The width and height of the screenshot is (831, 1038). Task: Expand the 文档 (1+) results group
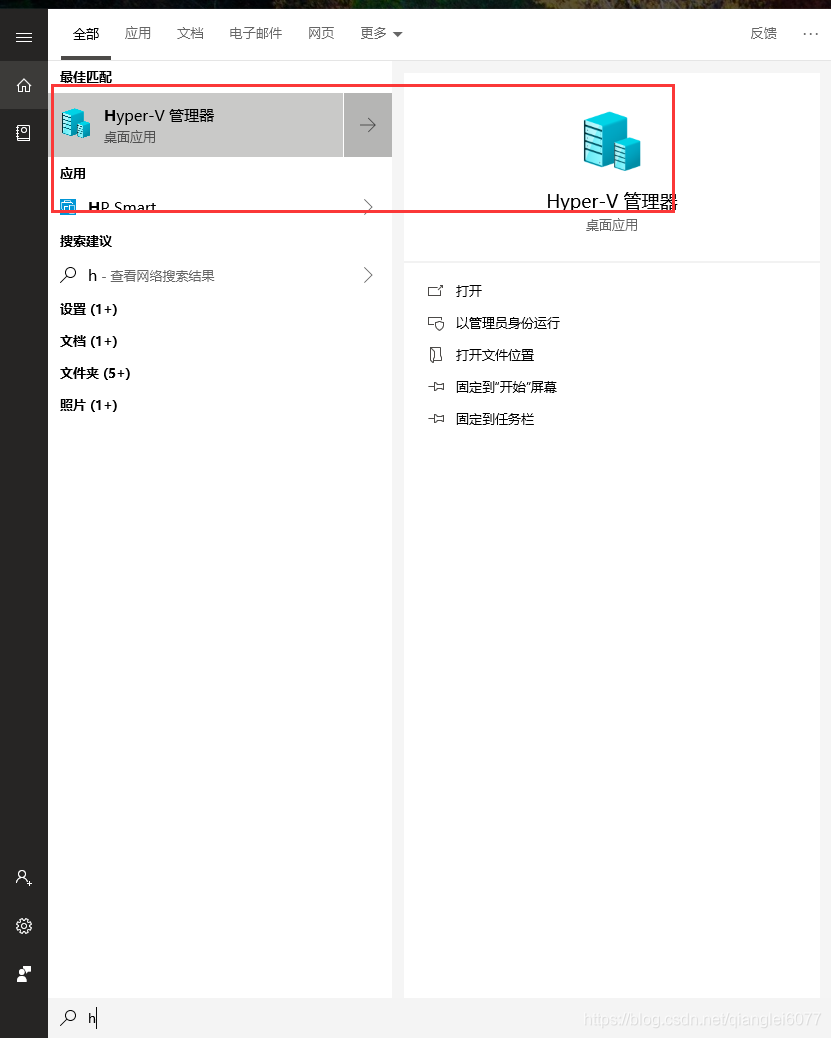click(89, 341)
